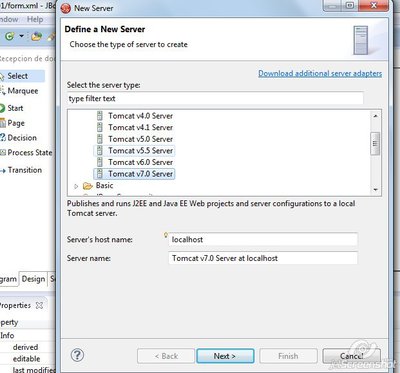Select the Start node palette icon
Image resolution: width=400 pixels, height=373 pixels.
coord(3,108)
